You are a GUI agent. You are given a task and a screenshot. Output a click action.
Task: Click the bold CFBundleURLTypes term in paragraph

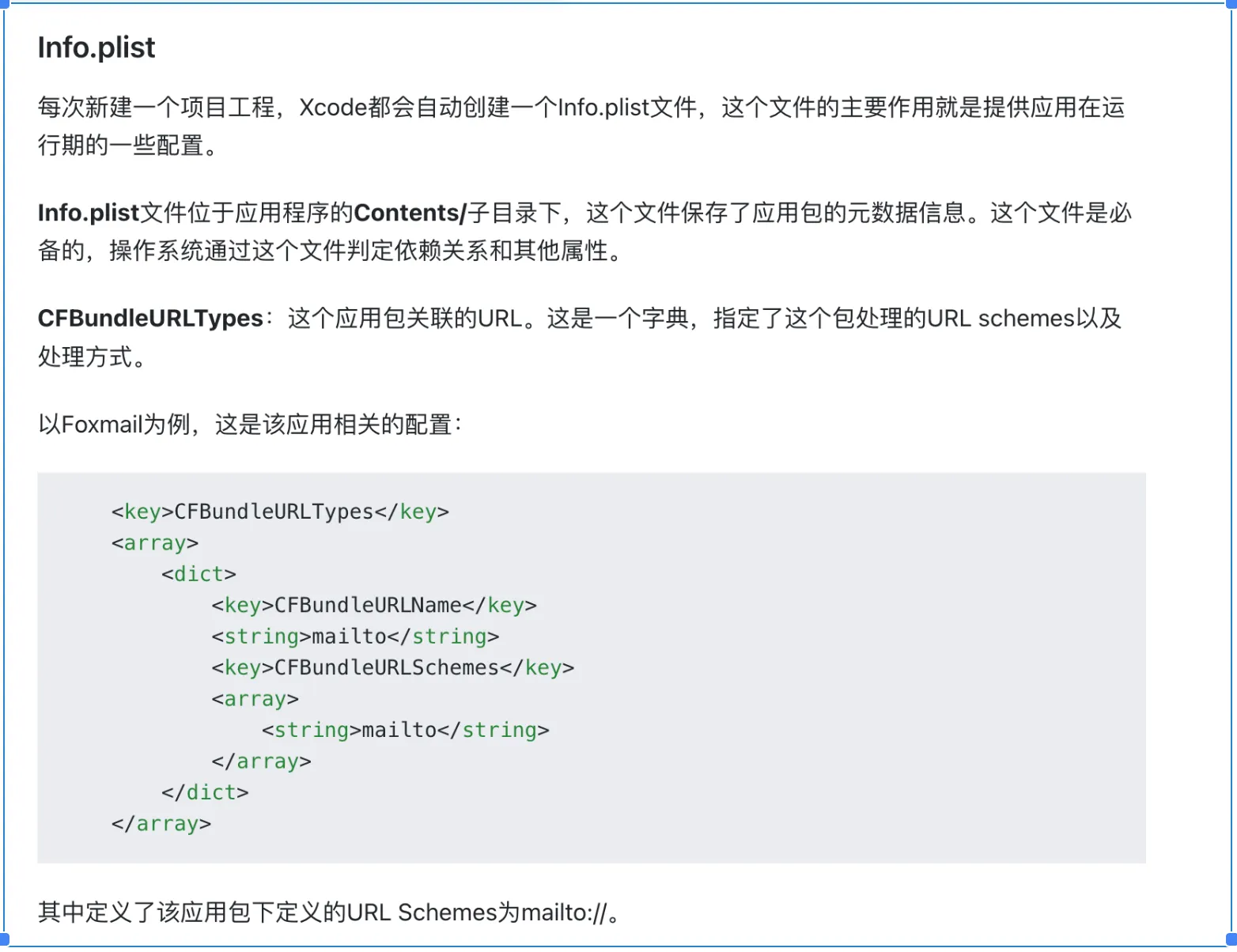coord(150,318)
